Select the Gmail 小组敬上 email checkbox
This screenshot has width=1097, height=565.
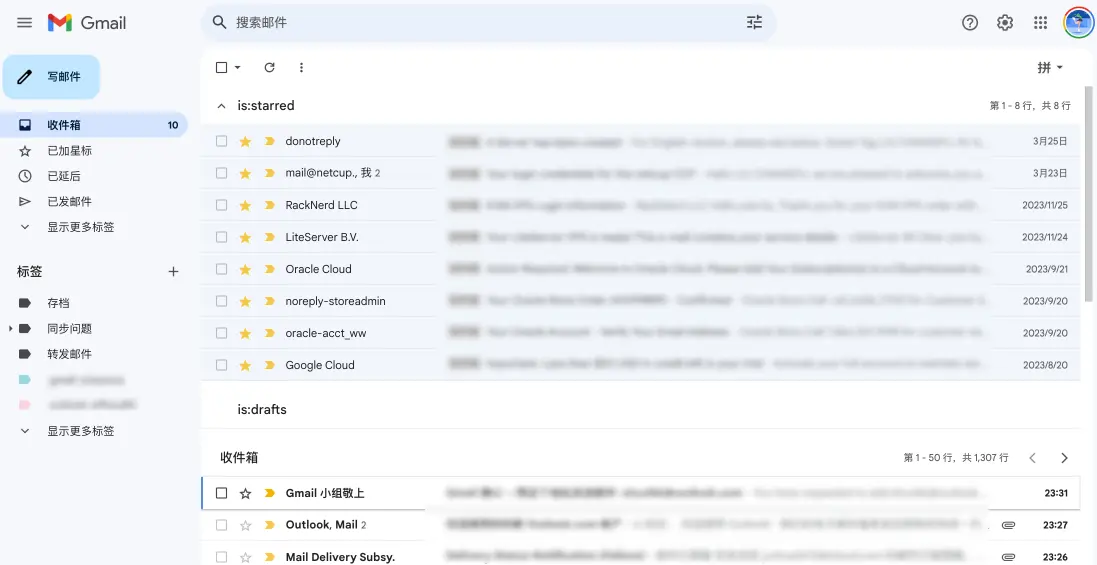222,493
